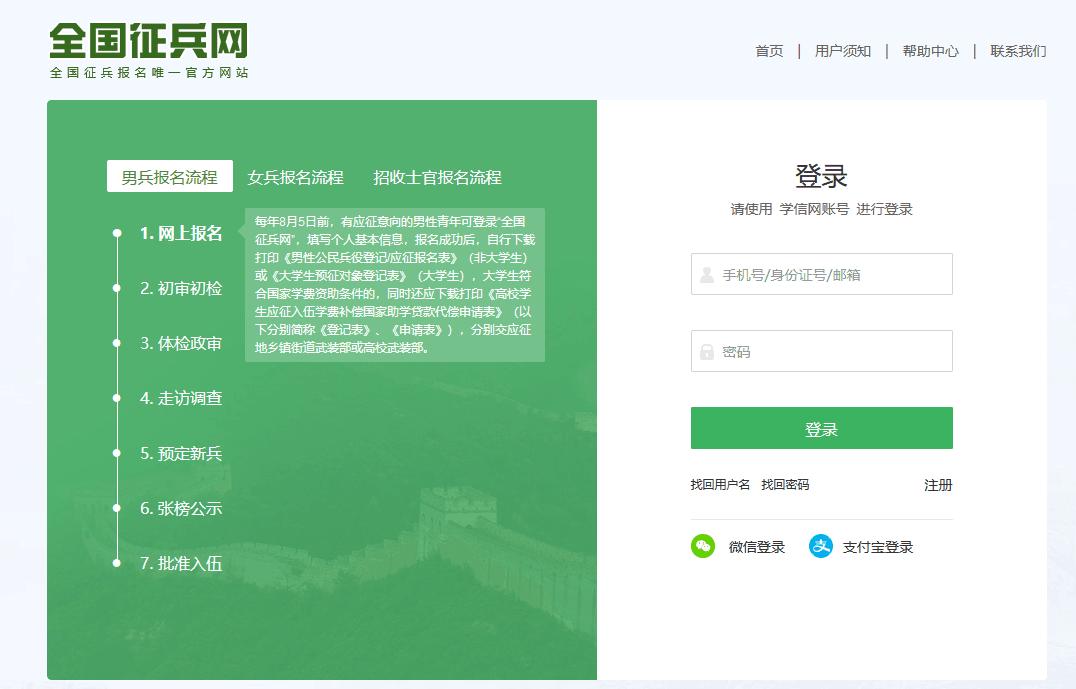Click the 注册 link
The height and width of the screenshot is (689, 1076).
click(x=938, y=485)
